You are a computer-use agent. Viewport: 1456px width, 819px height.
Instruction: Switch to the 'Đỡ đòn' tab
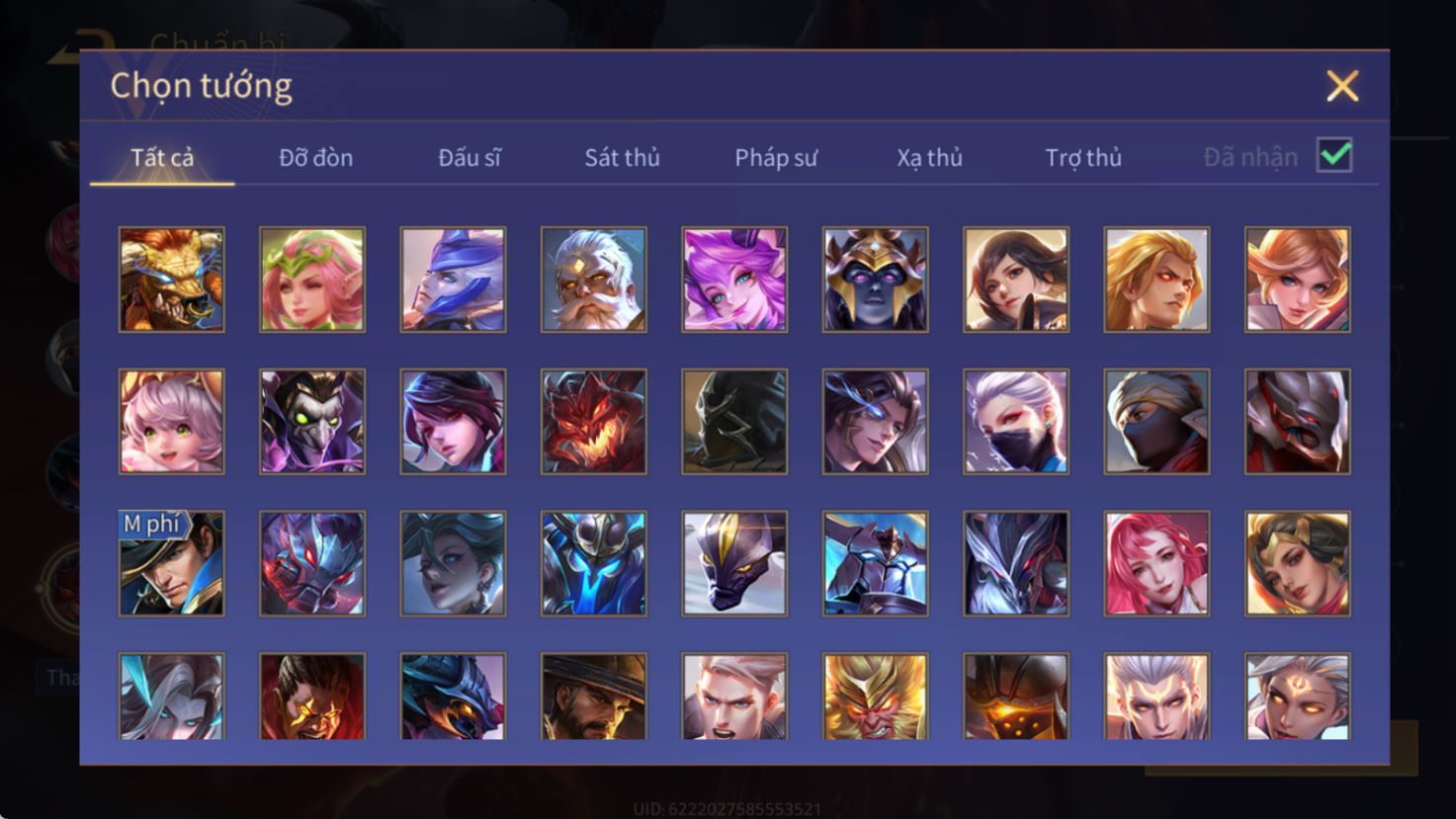pos(315,158)
